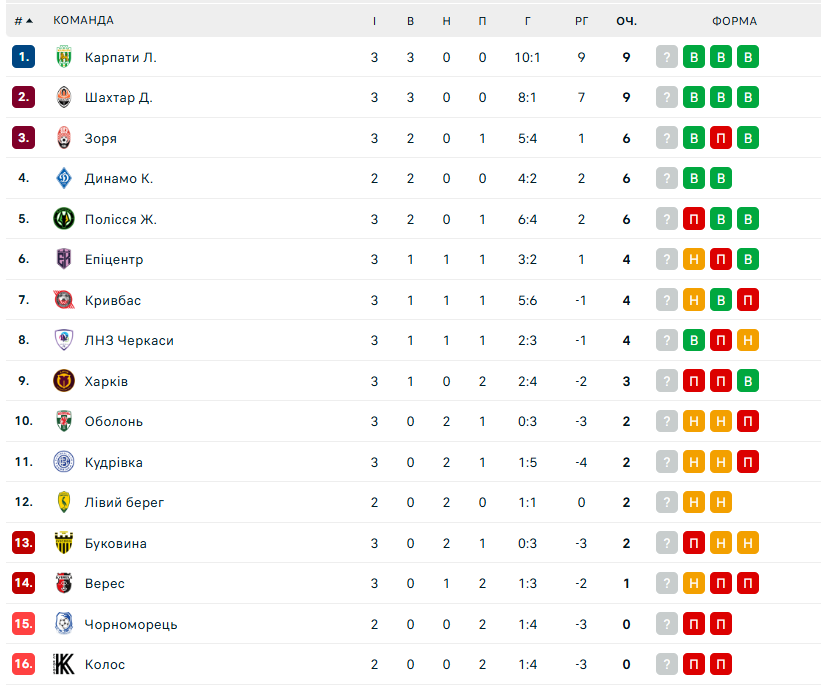Click Кудрівка's first orange Н form badge

click(693, 462)
